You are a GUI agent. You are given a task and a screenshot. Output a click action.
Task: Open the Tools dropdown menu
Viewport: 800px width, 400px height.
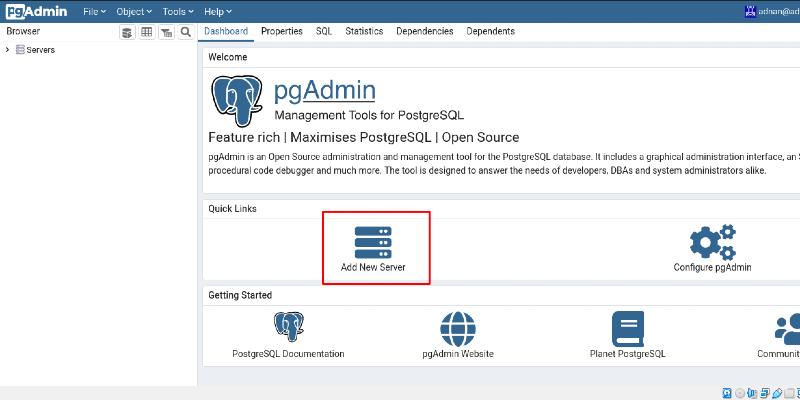pyautogui.click(x=178, y=11)
